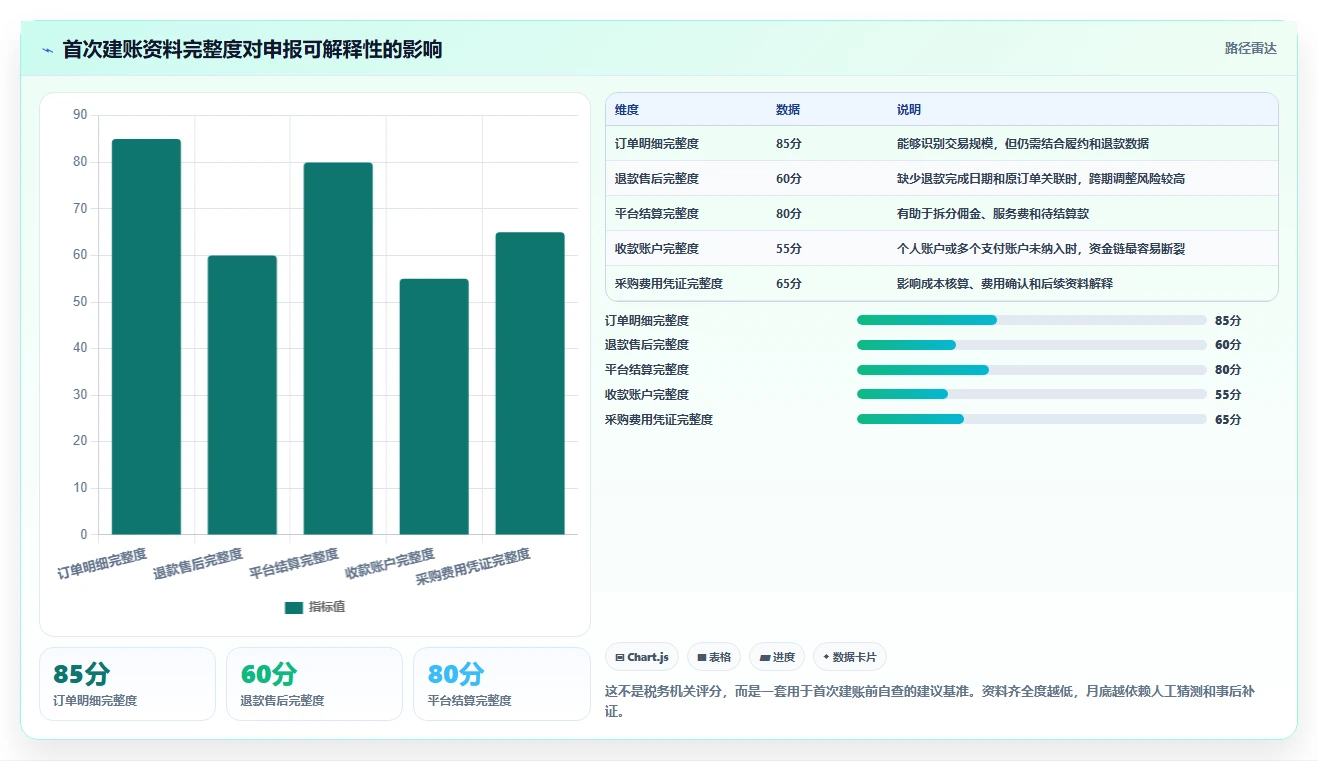Click the 平台结算完整度 progress bar

(x=1032, y=370)
